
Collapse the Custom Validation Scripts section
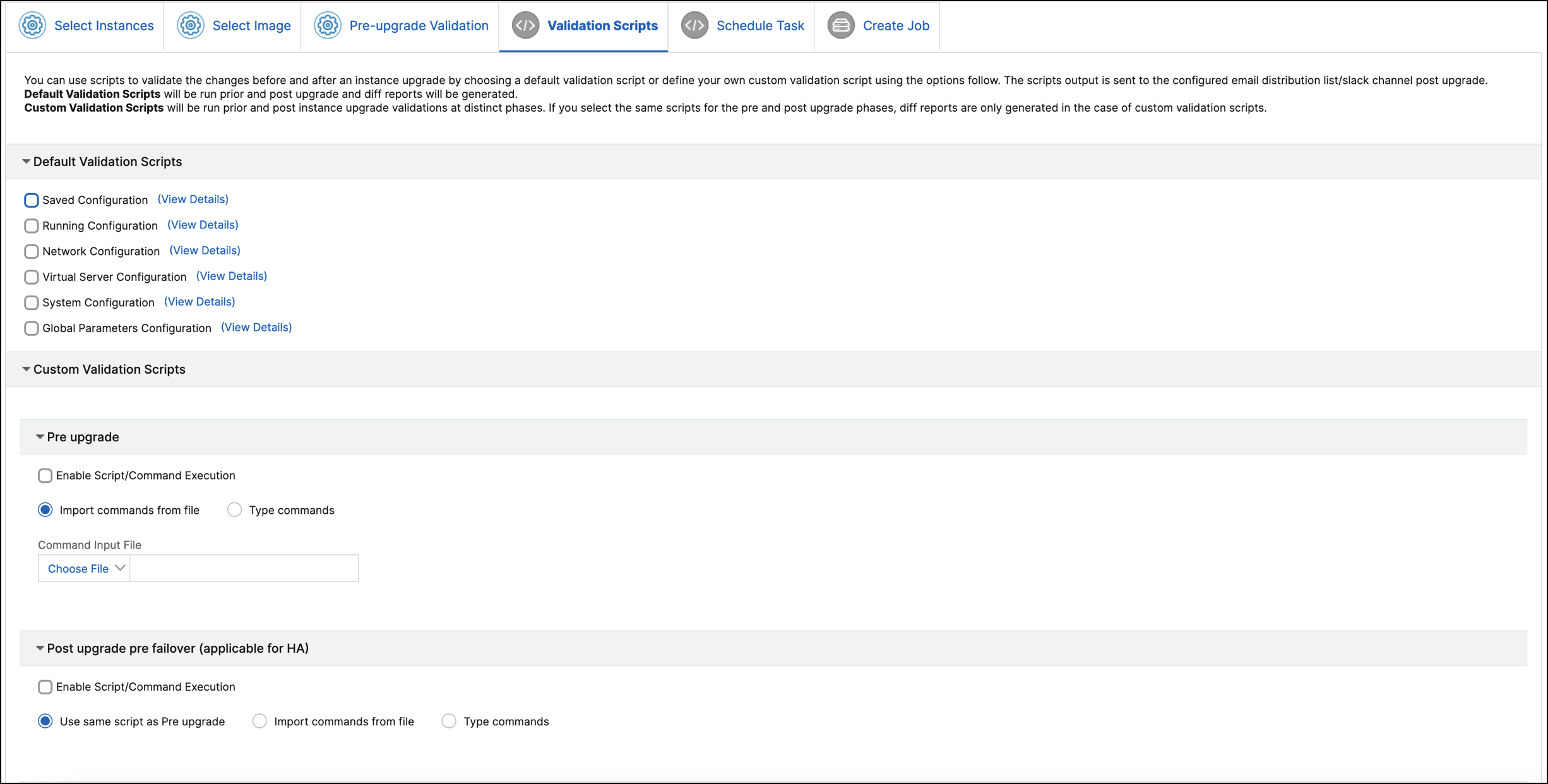pos(27,369)
